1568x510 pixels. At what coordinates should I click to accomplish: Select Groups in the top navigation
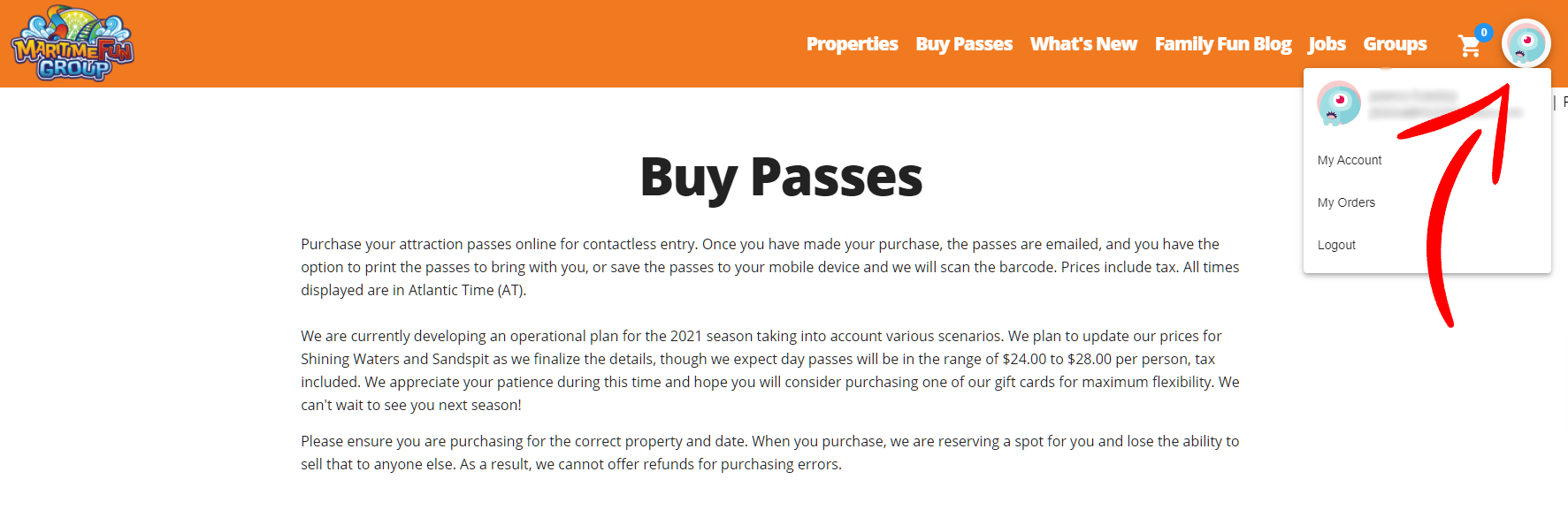tap(1395, 44)
